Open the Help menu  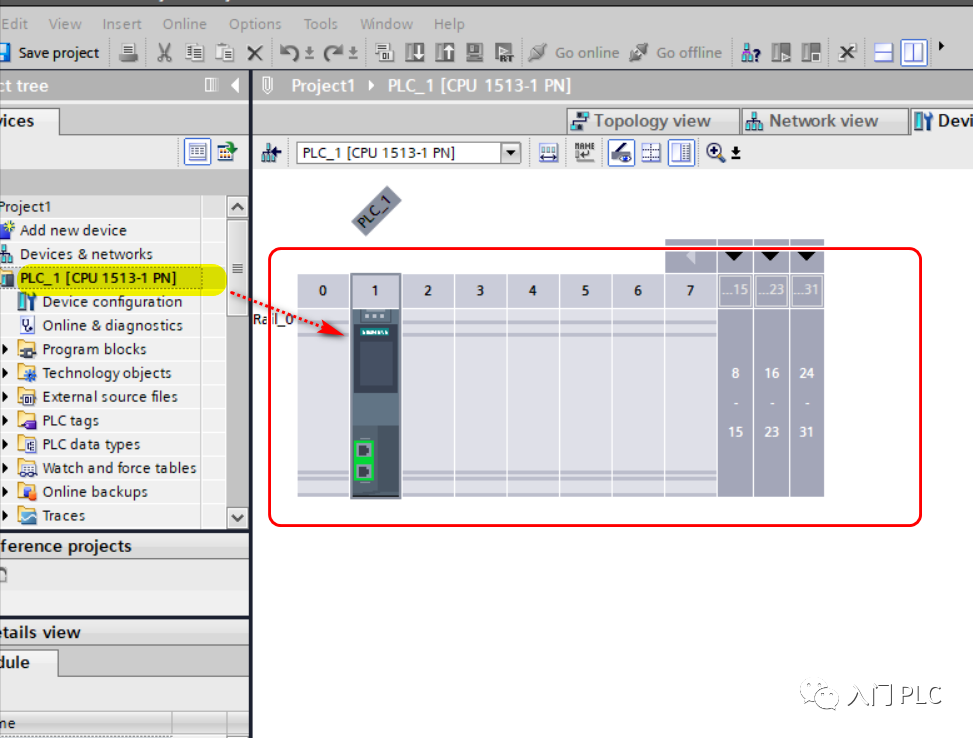coord(449,24)
